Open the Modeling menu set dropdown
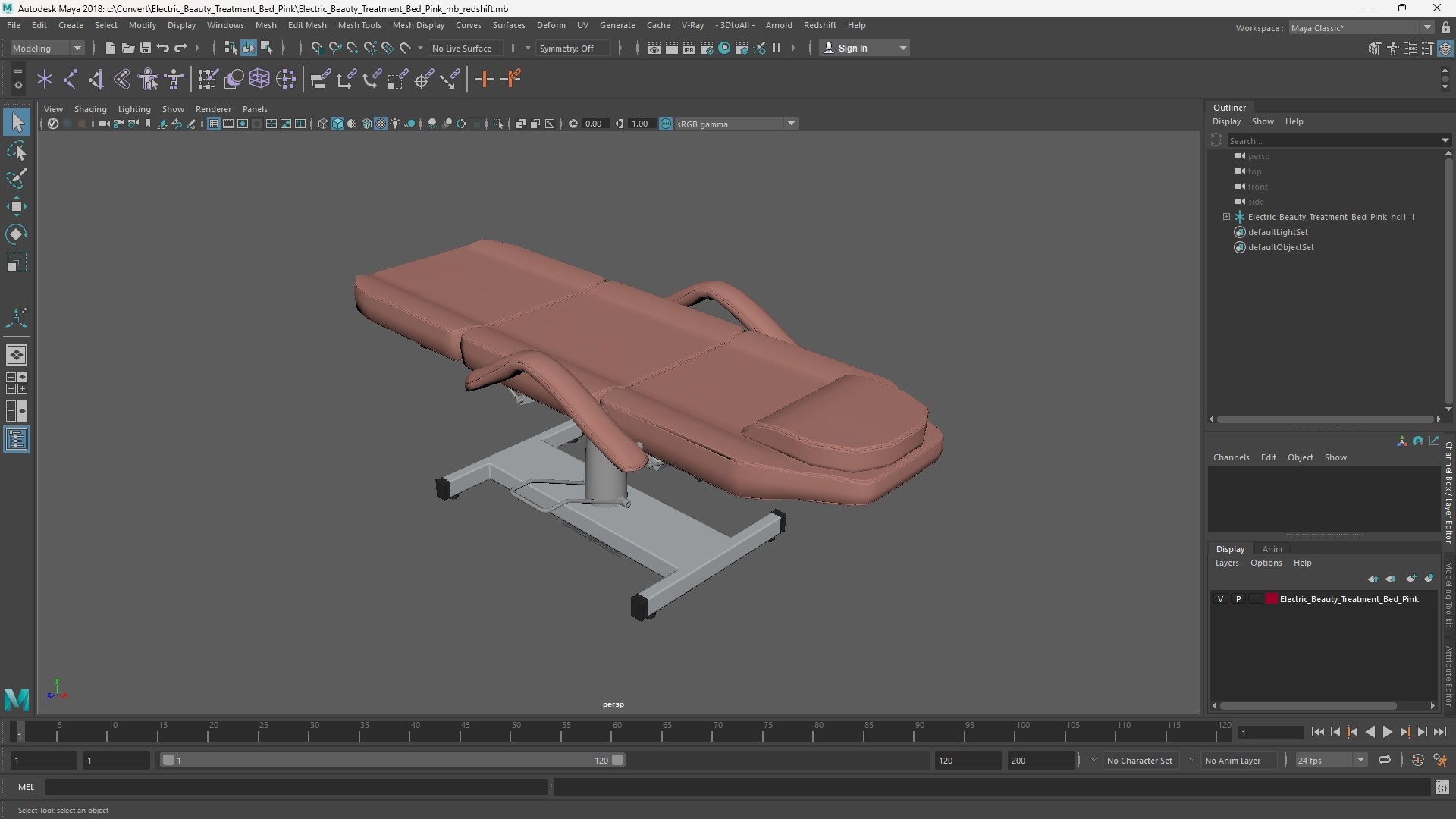Screen dimensions: 1456x819 [x=48, y=49]
